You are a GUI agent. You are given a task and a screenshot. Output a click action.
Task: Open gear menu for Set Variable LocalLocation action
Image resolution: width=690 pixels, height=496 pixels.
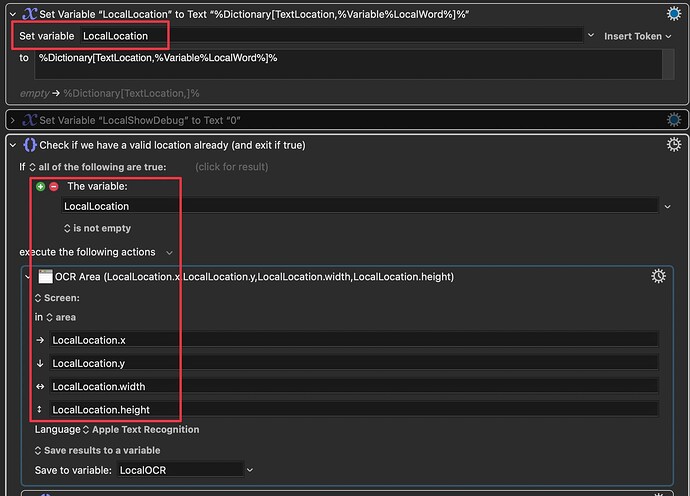[674, 13]
